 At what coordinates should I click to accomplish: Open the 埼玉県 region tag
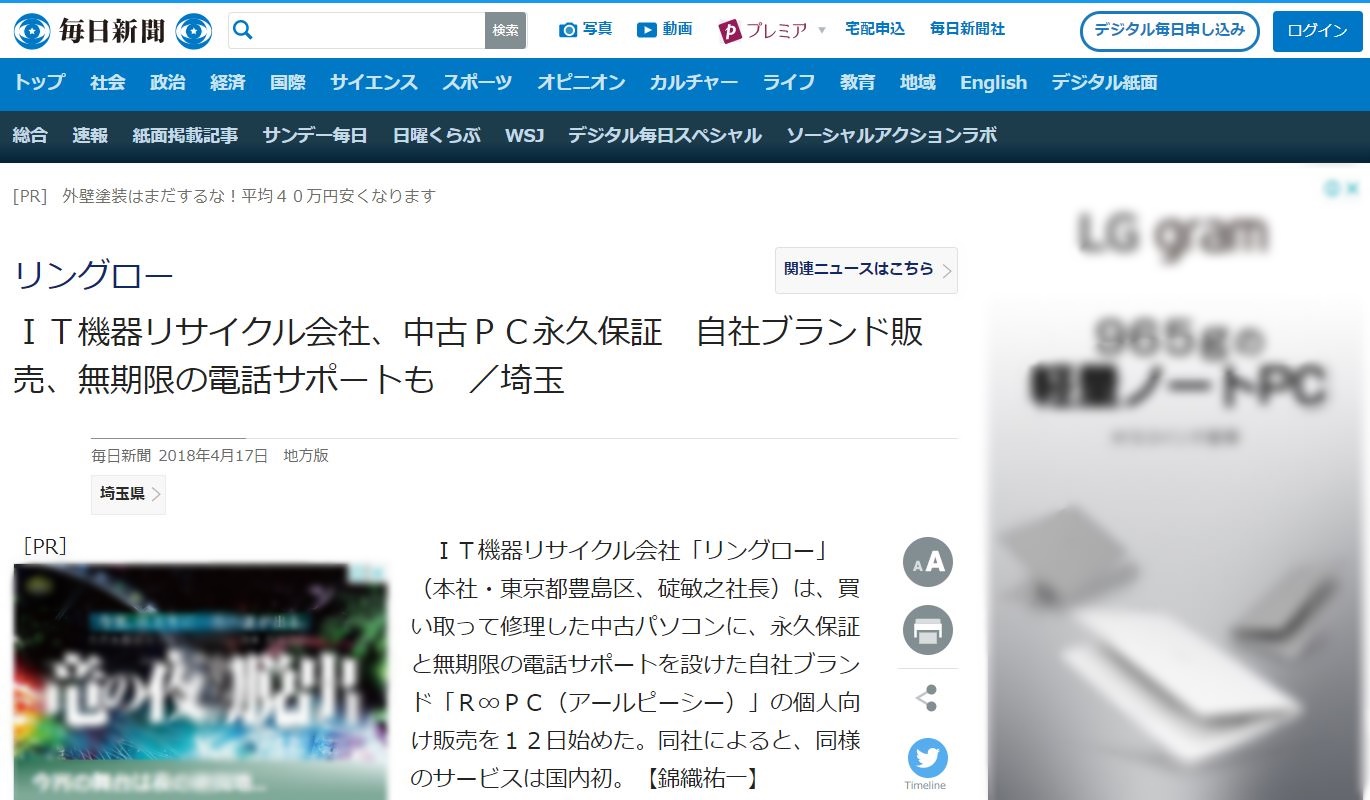click(128, 494)
